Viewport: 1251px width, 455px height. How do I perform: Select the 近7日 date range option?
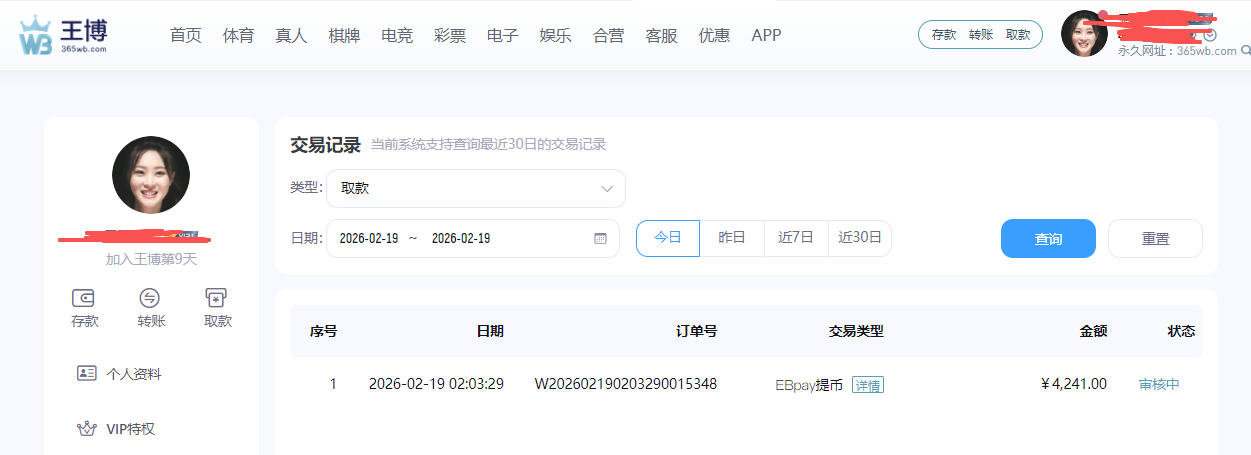(x=796, y=238)
